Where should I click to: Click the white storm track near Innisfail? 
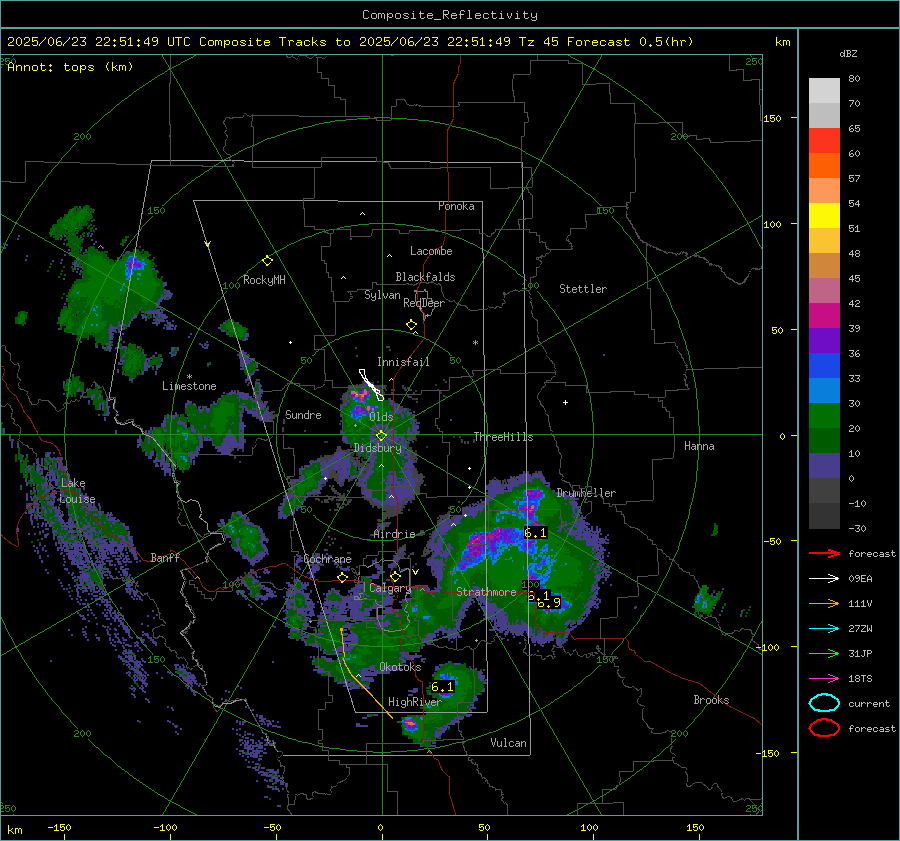pyautogui.click(x=371, y=385)
